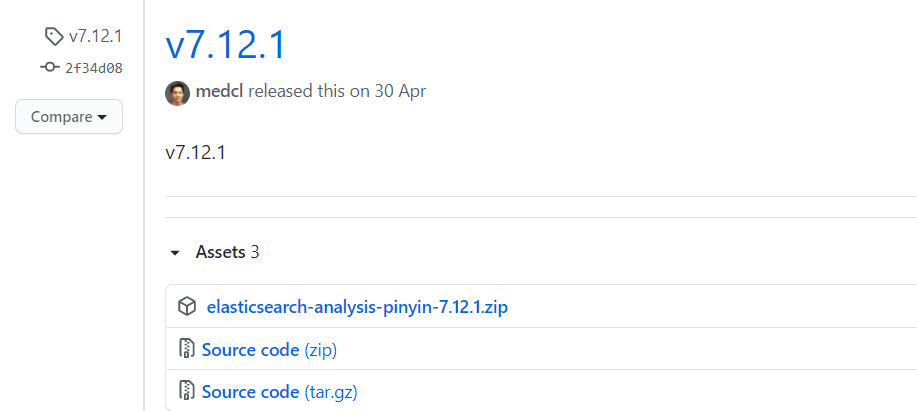Collapse the Assets section using the triangle
Screen dimensions: 917x411
[x=174, y=253]
